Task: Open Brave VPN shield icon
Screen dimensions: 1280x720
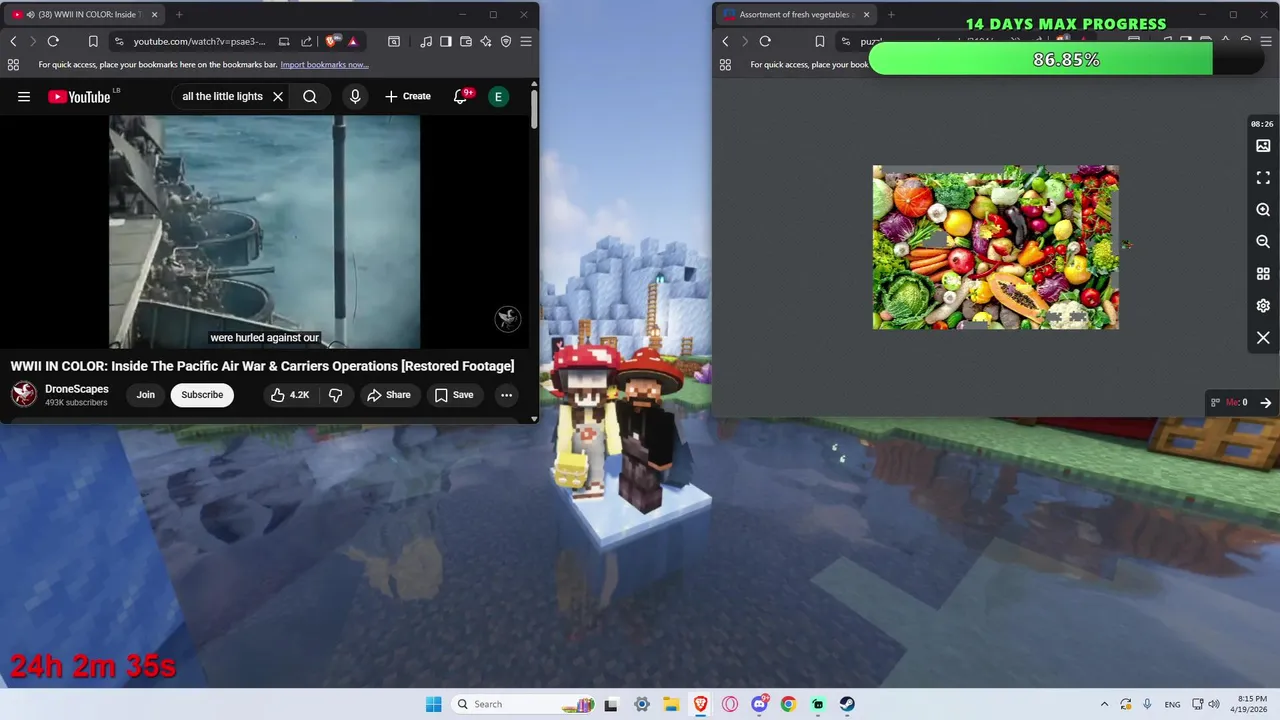Action: [x=506, y=41]
